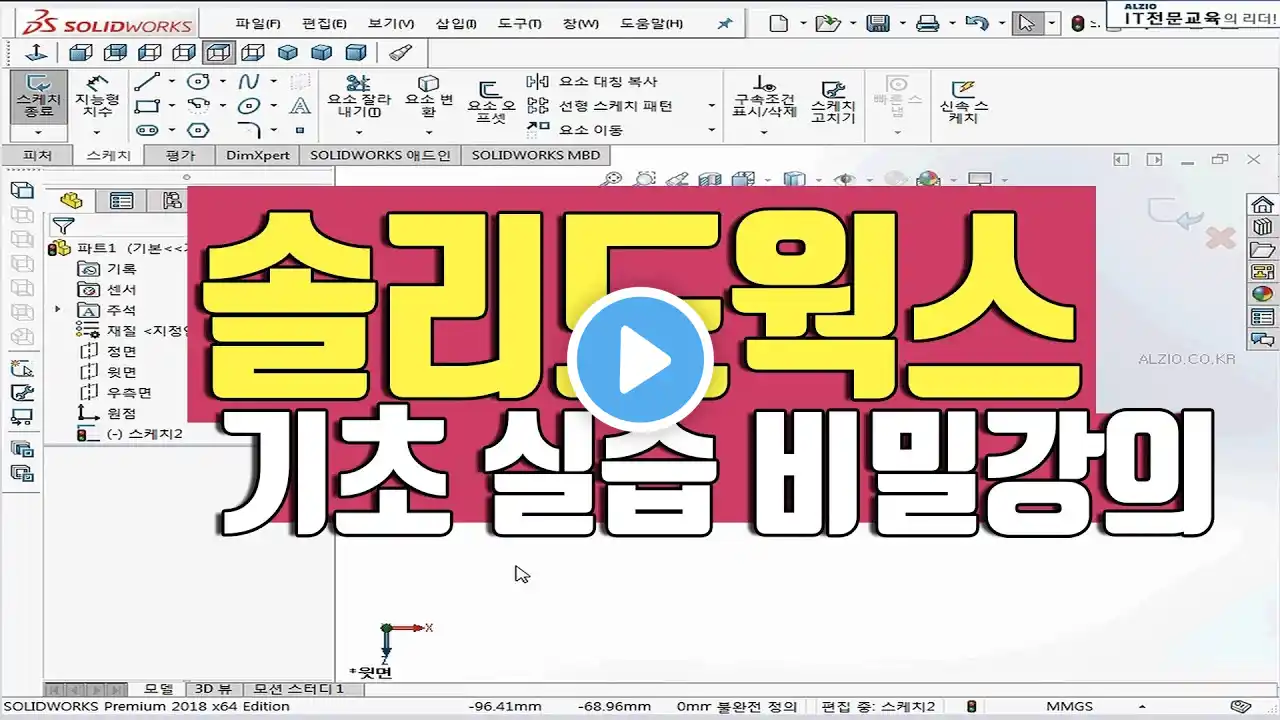Click the Undo icon
The image size is (1280, 720).
pos(977,23)
